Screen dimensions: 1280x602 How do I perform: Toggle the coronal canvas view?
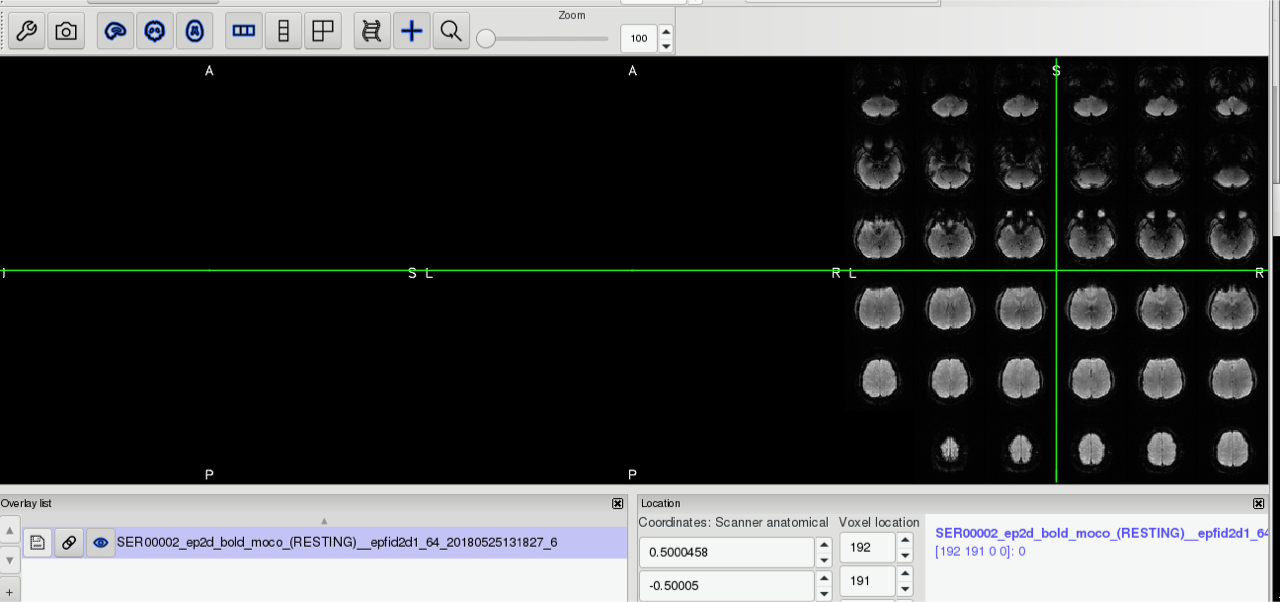[155, 31]
